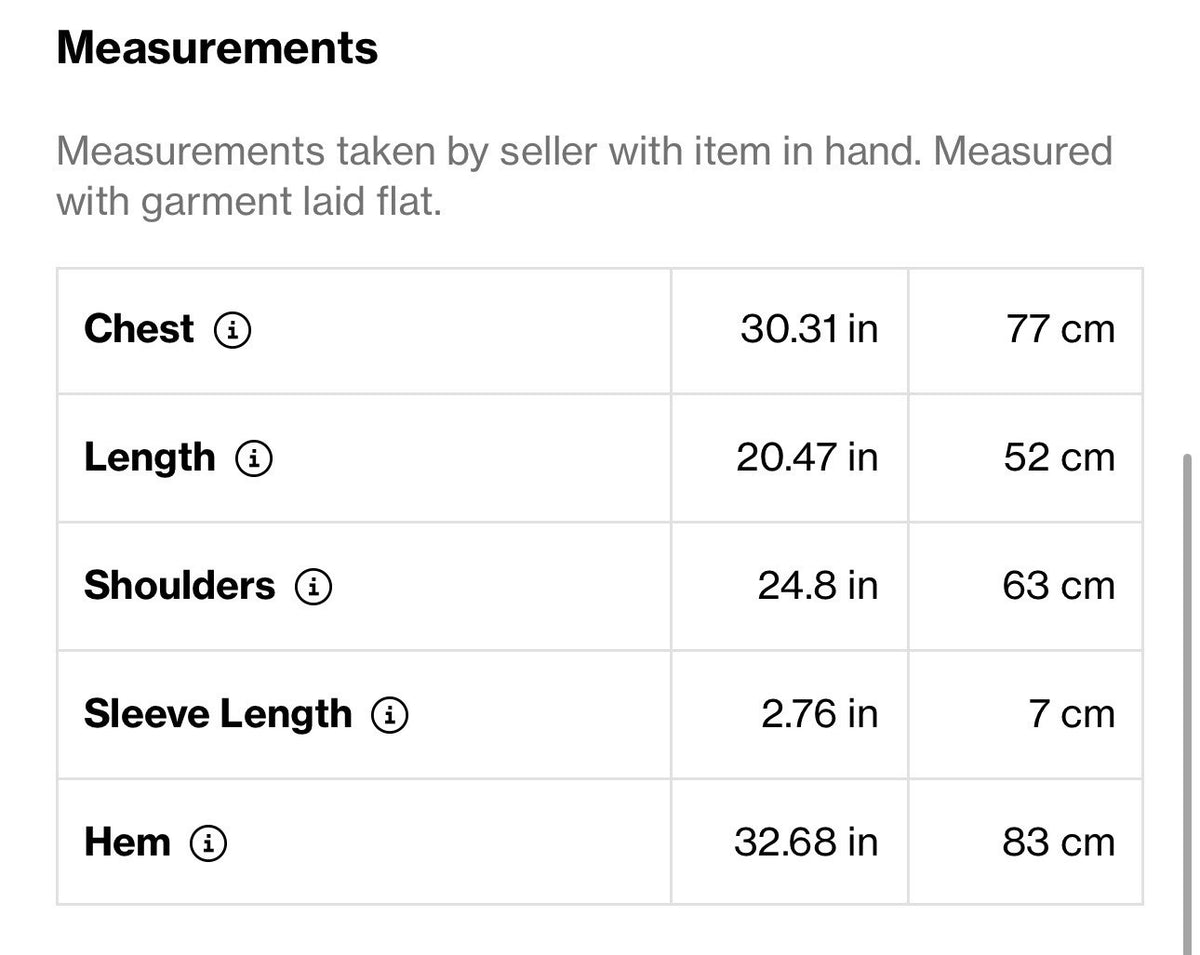Open the Hem measurement info icon

click(209, 843)
